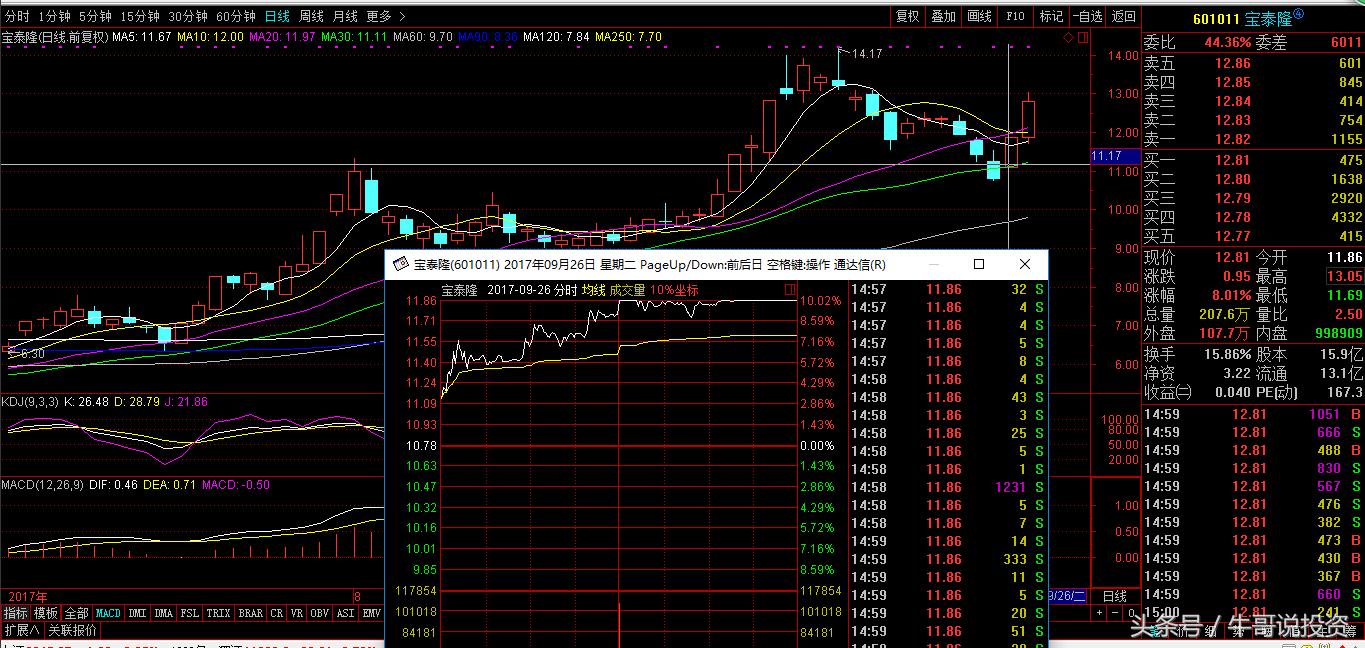The height and width of the screenshot is (648, 1365).
Task: Select the 60分钟 period tab
Action: coord(236,16)
